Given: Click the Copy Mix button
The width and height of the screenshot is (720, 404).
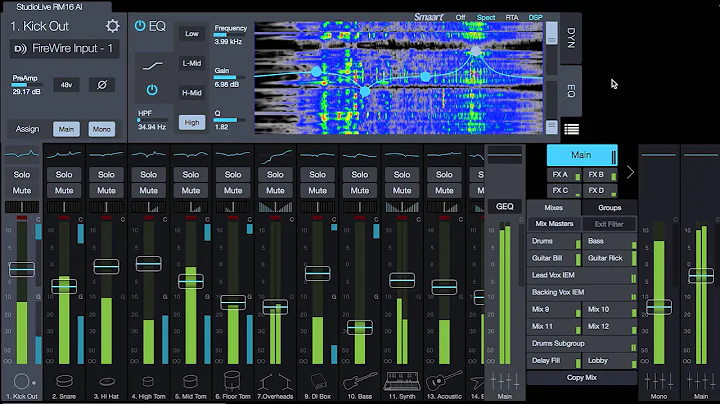Looking at the screenshot, I should (581, 377).
